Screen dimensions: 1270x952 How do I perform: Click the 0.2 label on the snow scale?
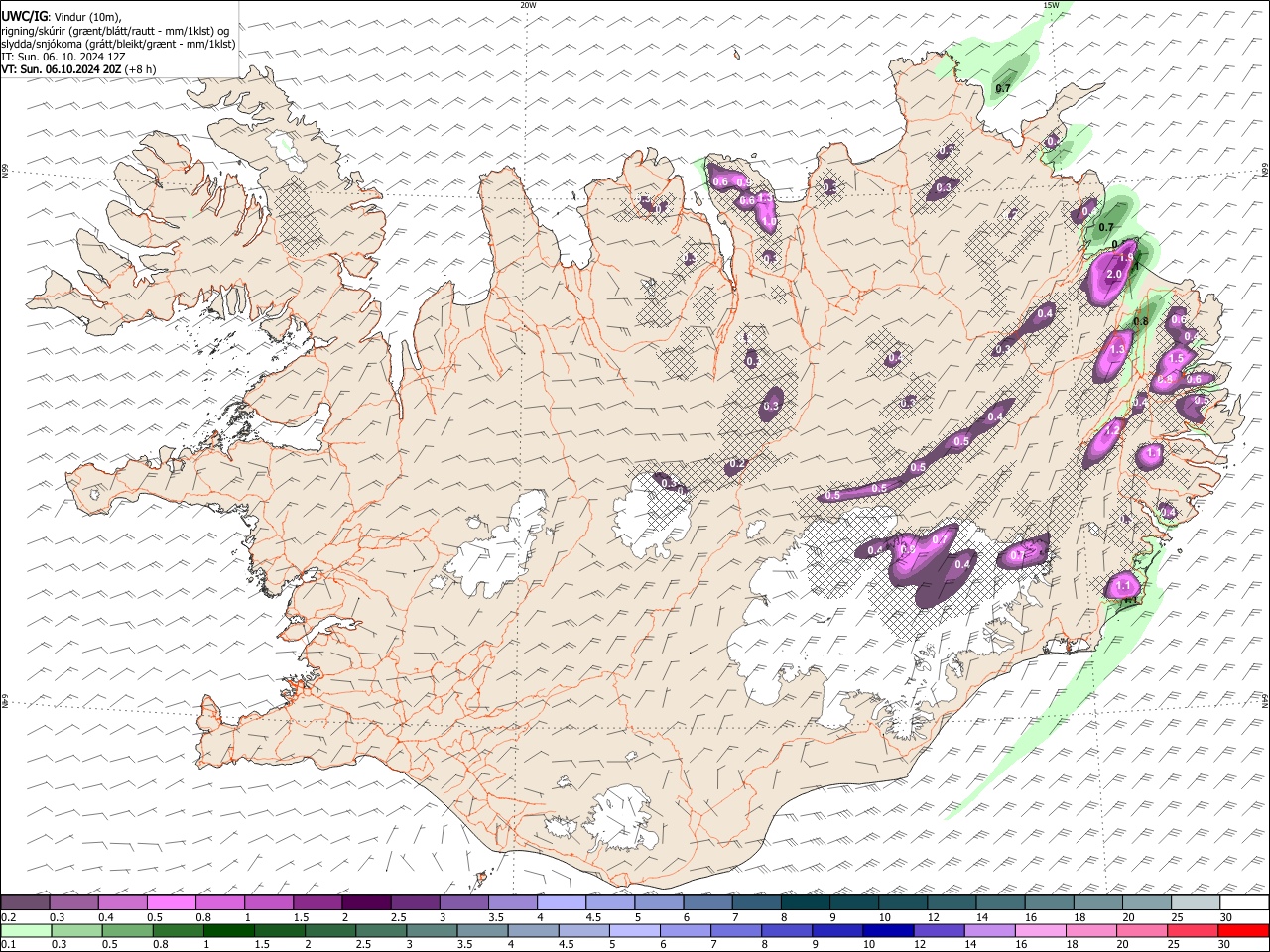click(6, 917)
